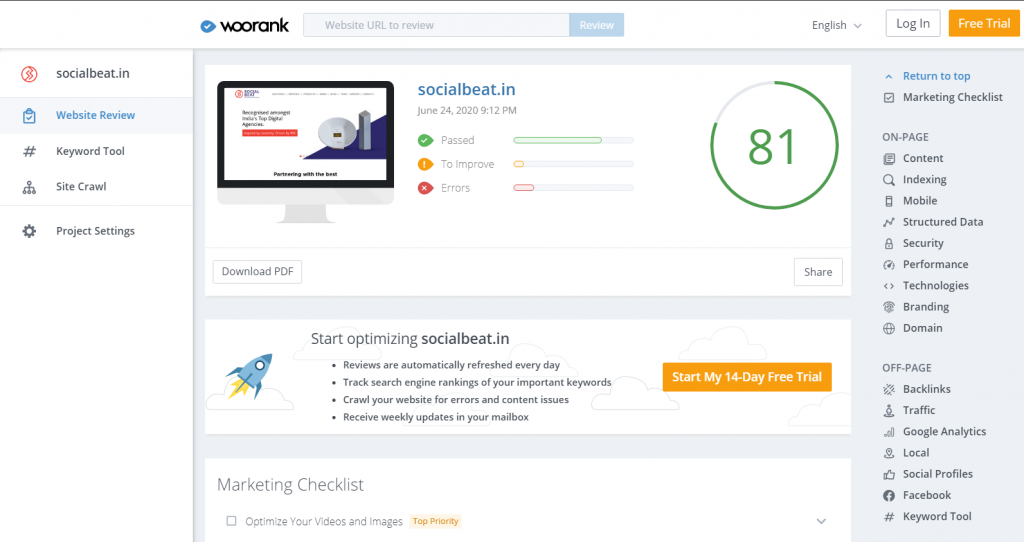This screenshot has width=1024, height=542.
Task: Click the Site Crawl tree icon
Action: [x=29, y=187]
